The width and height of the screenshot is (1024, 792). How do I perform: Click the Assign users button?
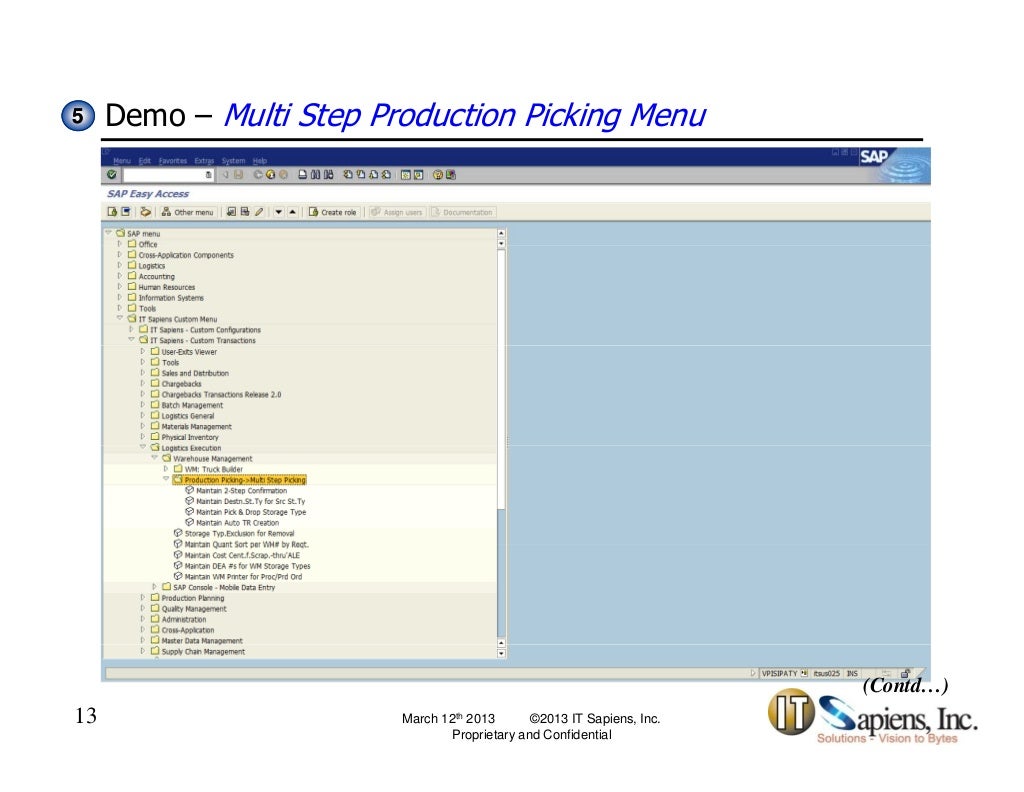point(397,212)
